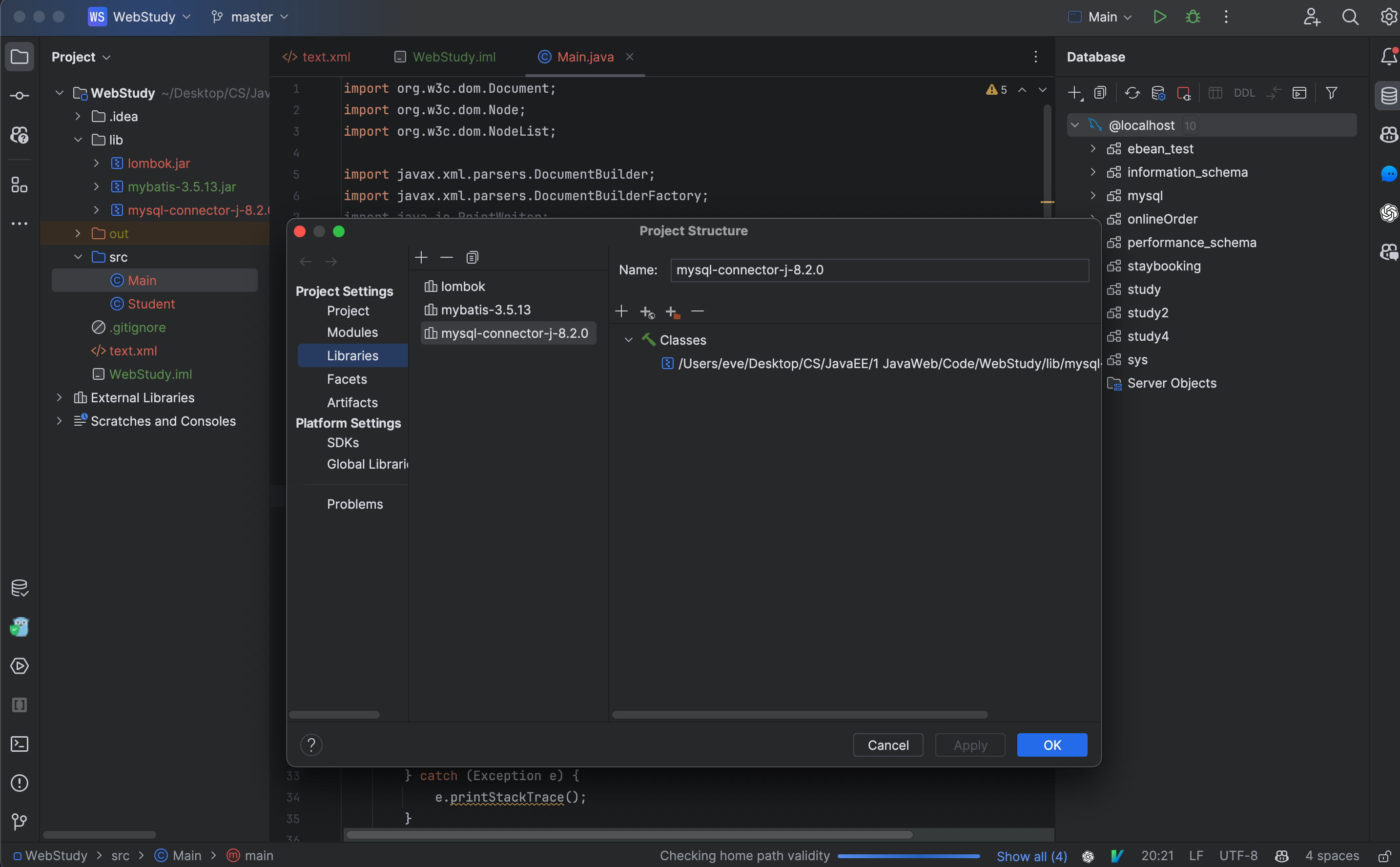Click the Cancel button in Project Structure
This screenshot has height=867, width=1400.
tap(888, 745)
